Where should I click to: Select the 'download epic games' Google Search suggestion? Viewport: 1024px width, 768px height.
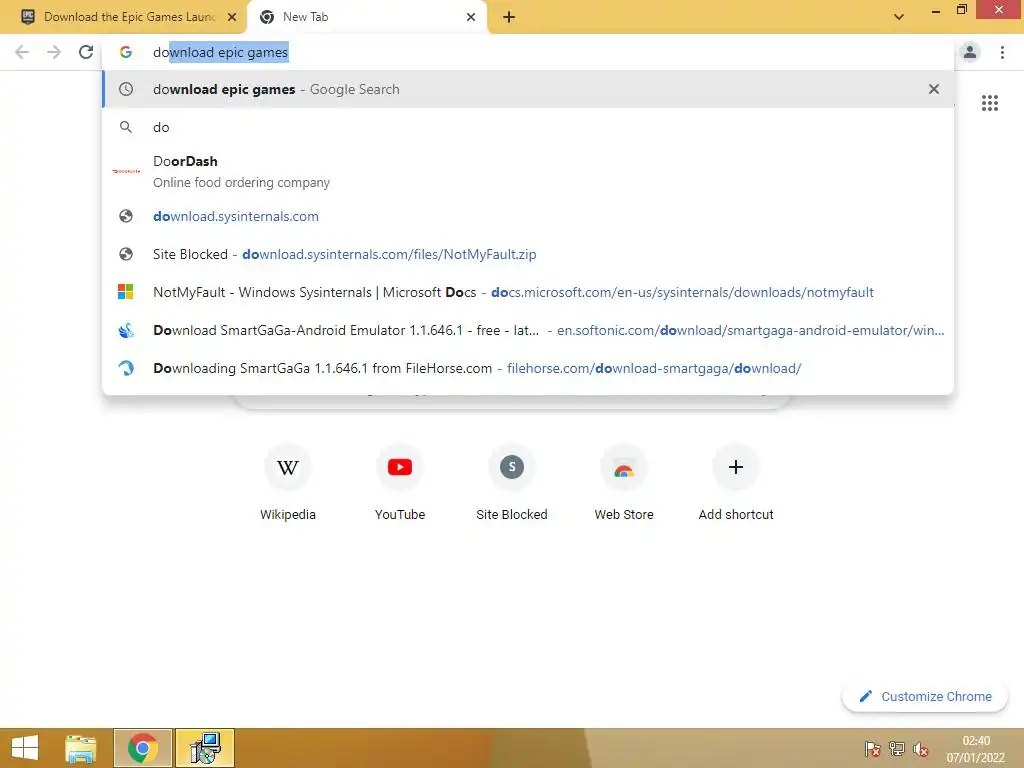click(x=528, y=89)
